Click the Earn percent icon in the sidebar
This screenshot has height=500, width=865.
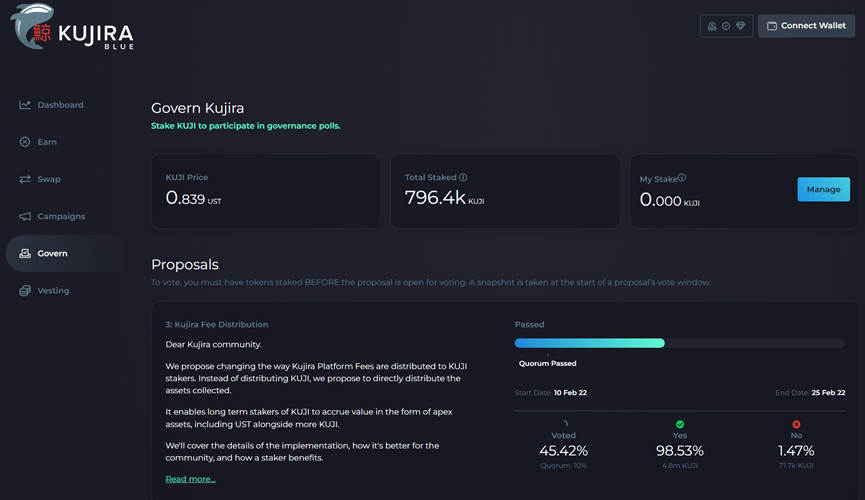pyautogui.click(x=25, y=142)
